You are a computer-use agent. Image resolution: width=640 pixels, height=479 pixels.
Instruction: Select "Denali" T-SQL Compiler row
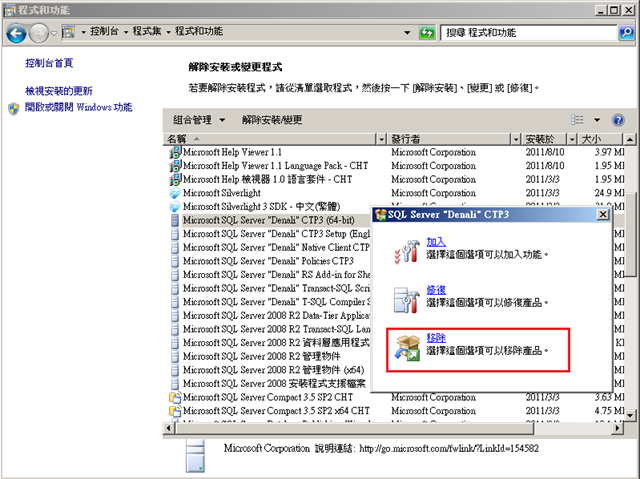pos(269,302)
